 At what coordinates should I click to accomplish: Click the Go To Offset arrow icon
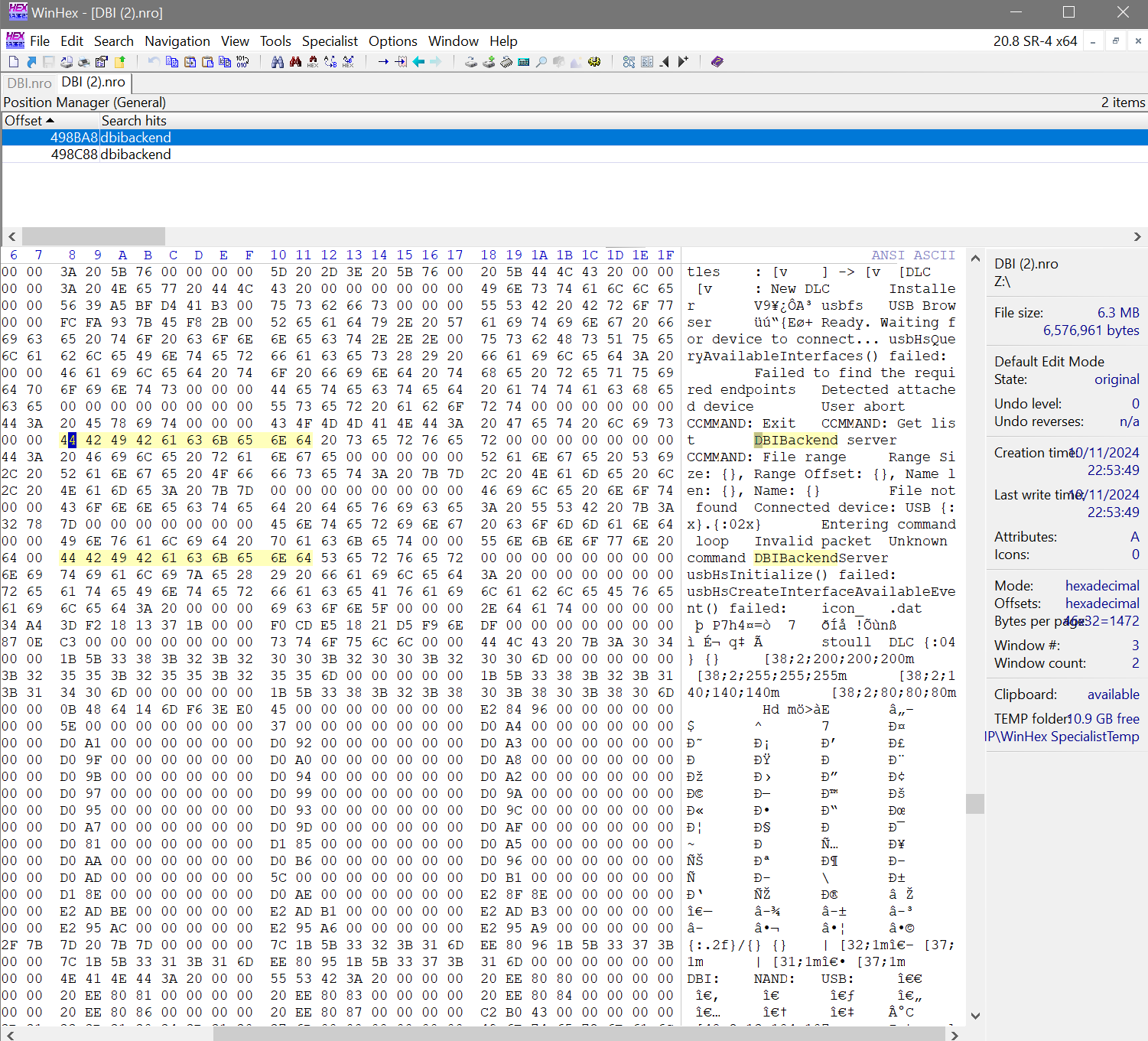(x=383, y=62)
